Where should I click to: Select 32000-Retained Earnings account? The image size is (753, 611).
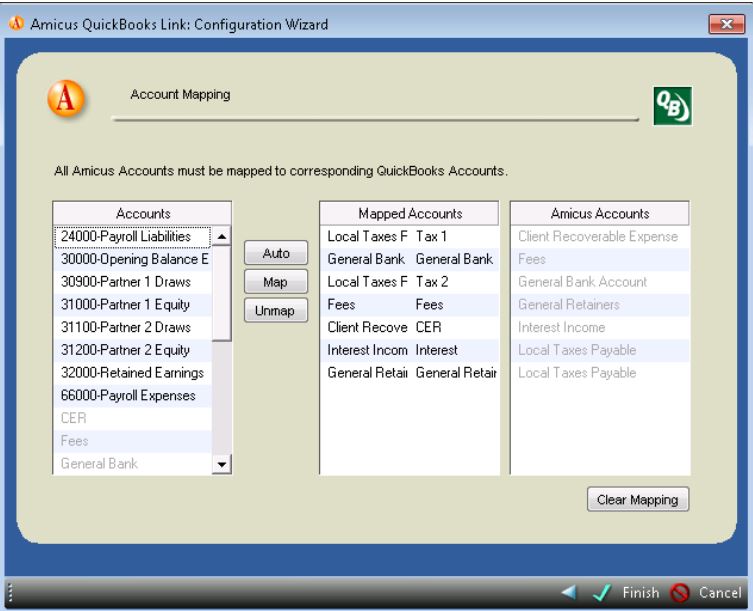click(133, 373)
